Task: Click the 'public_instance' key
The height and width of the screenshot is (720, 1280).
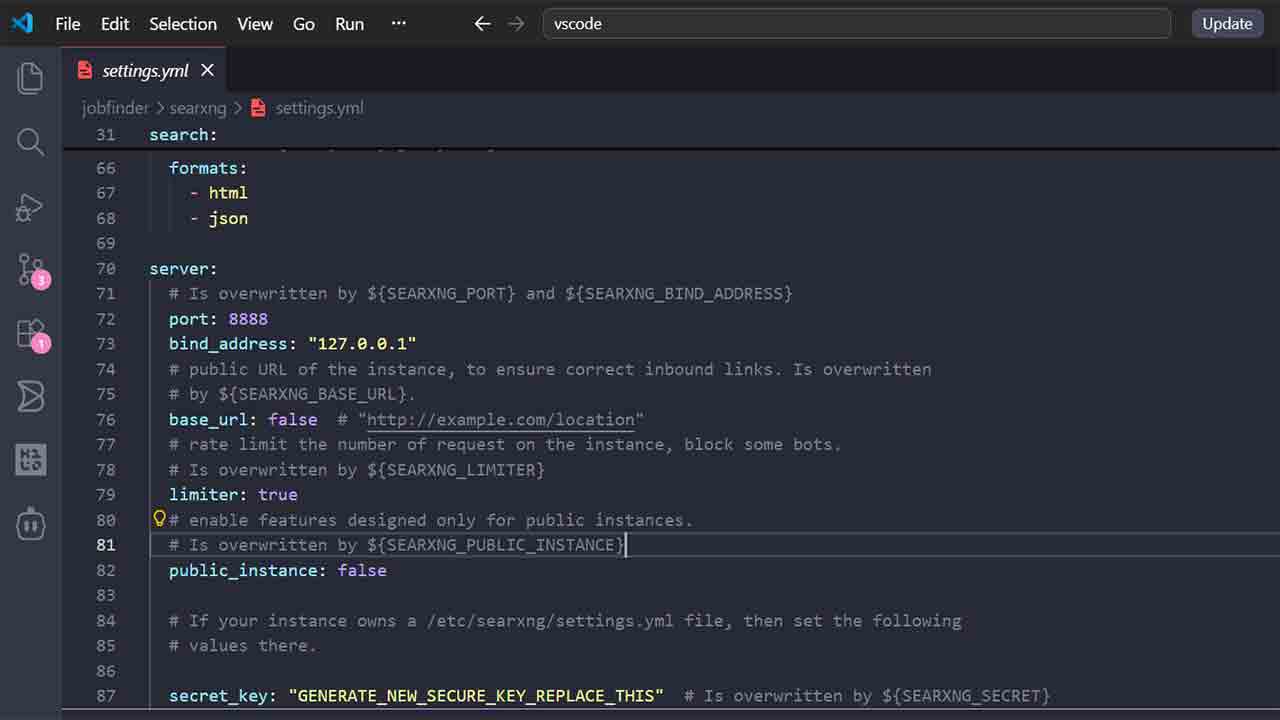Action: pyautogui.click(x=243, y=571)
